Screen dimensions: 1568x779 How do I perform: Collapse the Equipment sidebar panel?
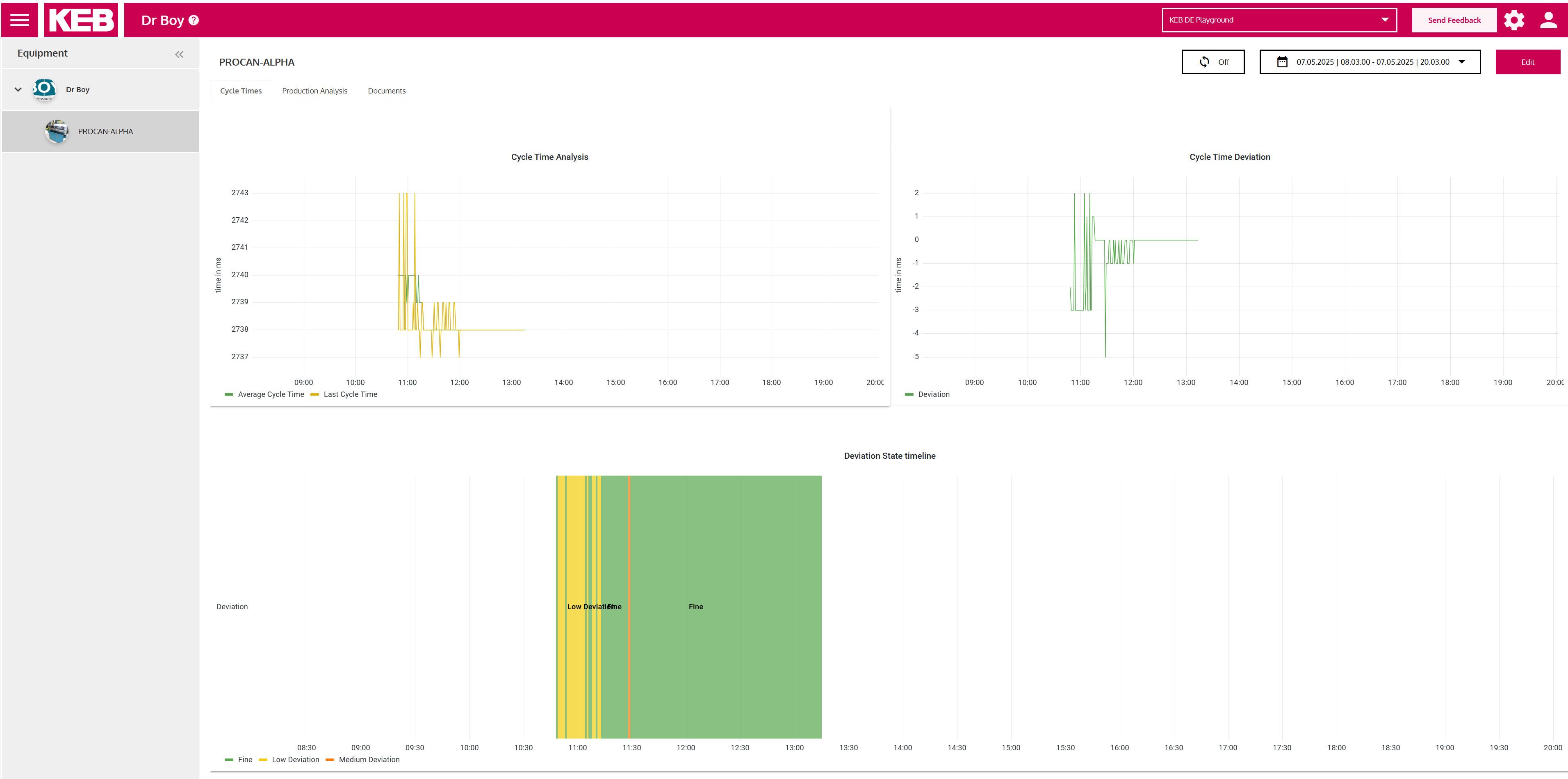[x=179, y=54]
